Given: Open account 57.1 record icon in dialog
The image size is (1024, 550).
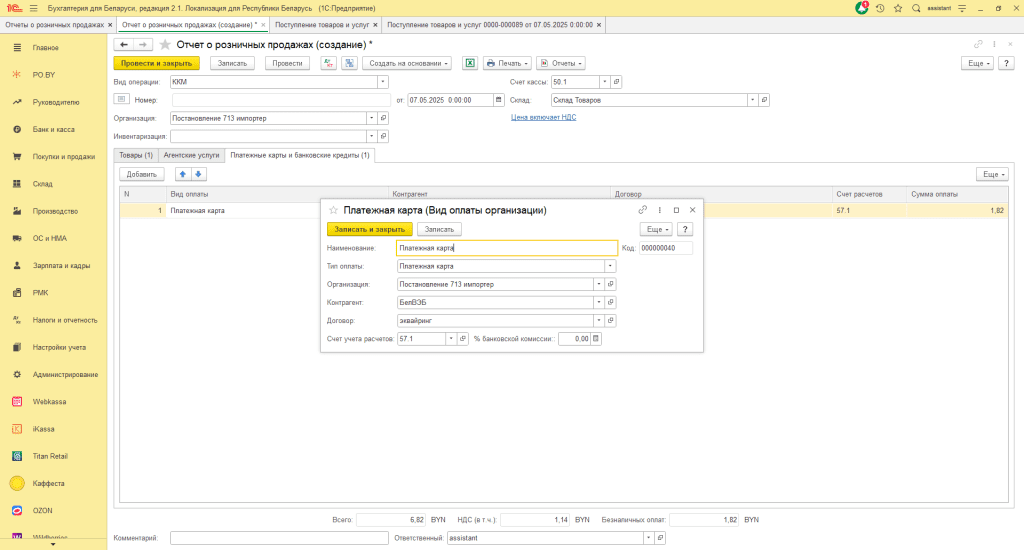Looking at the screenshot, I should (x=463, y=339).
